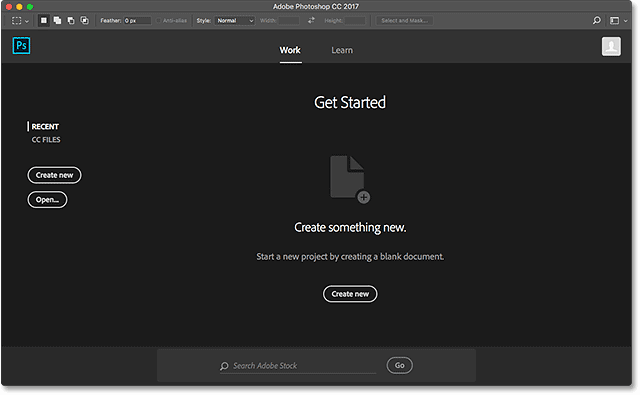Select the Add to selection icon
Image resolution: width=640 pixels, height=395 pixels.
[x=57, y=20]
